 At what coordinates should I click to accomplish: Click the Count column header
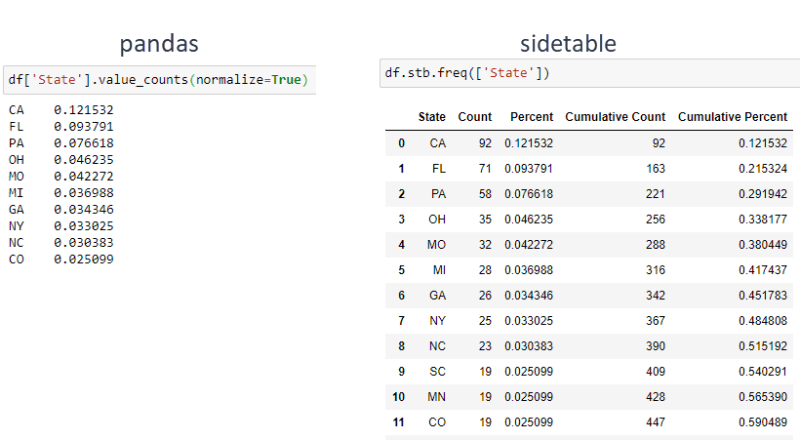point(474,117)
